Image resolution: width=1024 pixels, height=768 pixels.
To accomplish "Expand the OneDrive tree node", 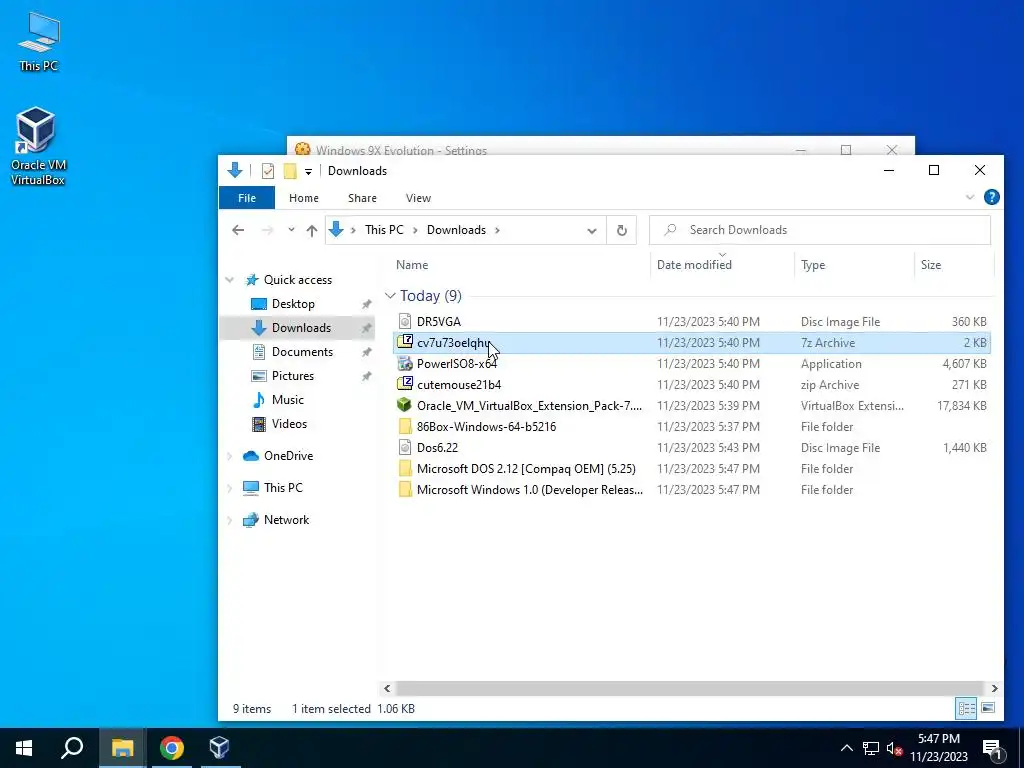I will 230,456.
